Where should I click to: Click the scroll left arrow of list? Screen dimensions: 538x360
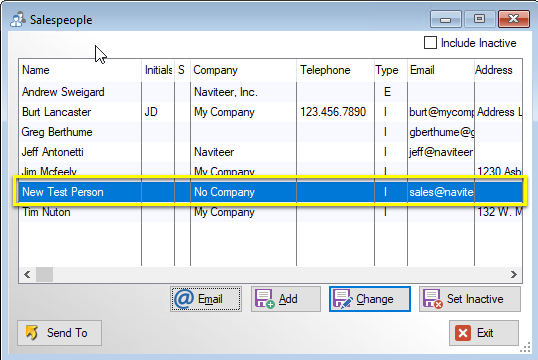(x=27, y=275)
